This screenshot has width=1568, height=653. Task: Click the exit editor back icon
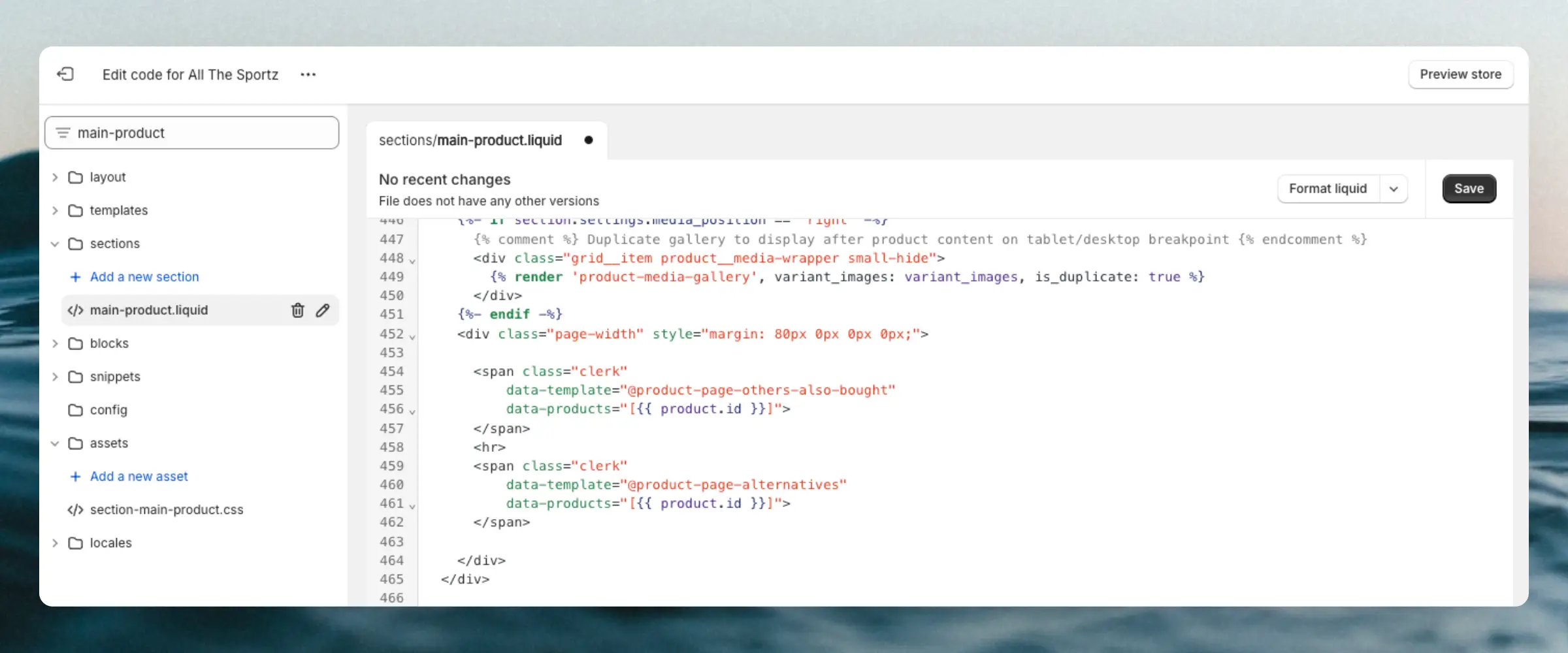pyautogui.click(x=65, y=74)
